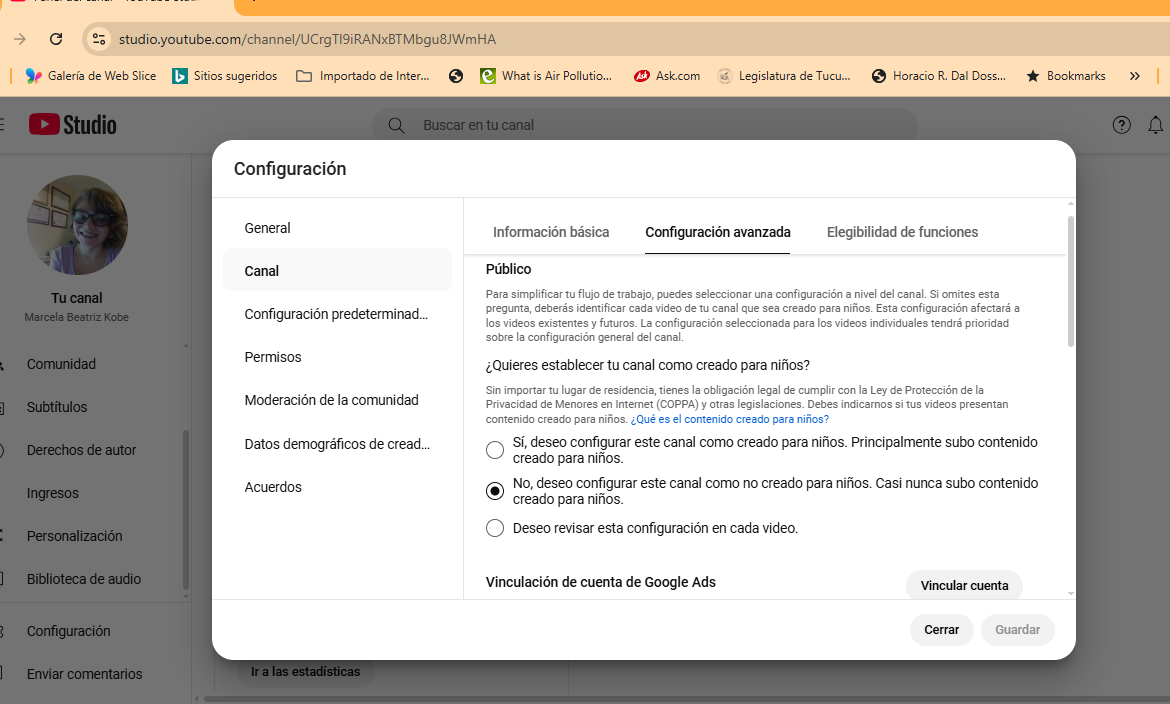The width and height of the screenshot is (1170, 704).
Task: Open the Sitios sugeridos bookmark
Action: pyautogui.click(x=225, y=75)
